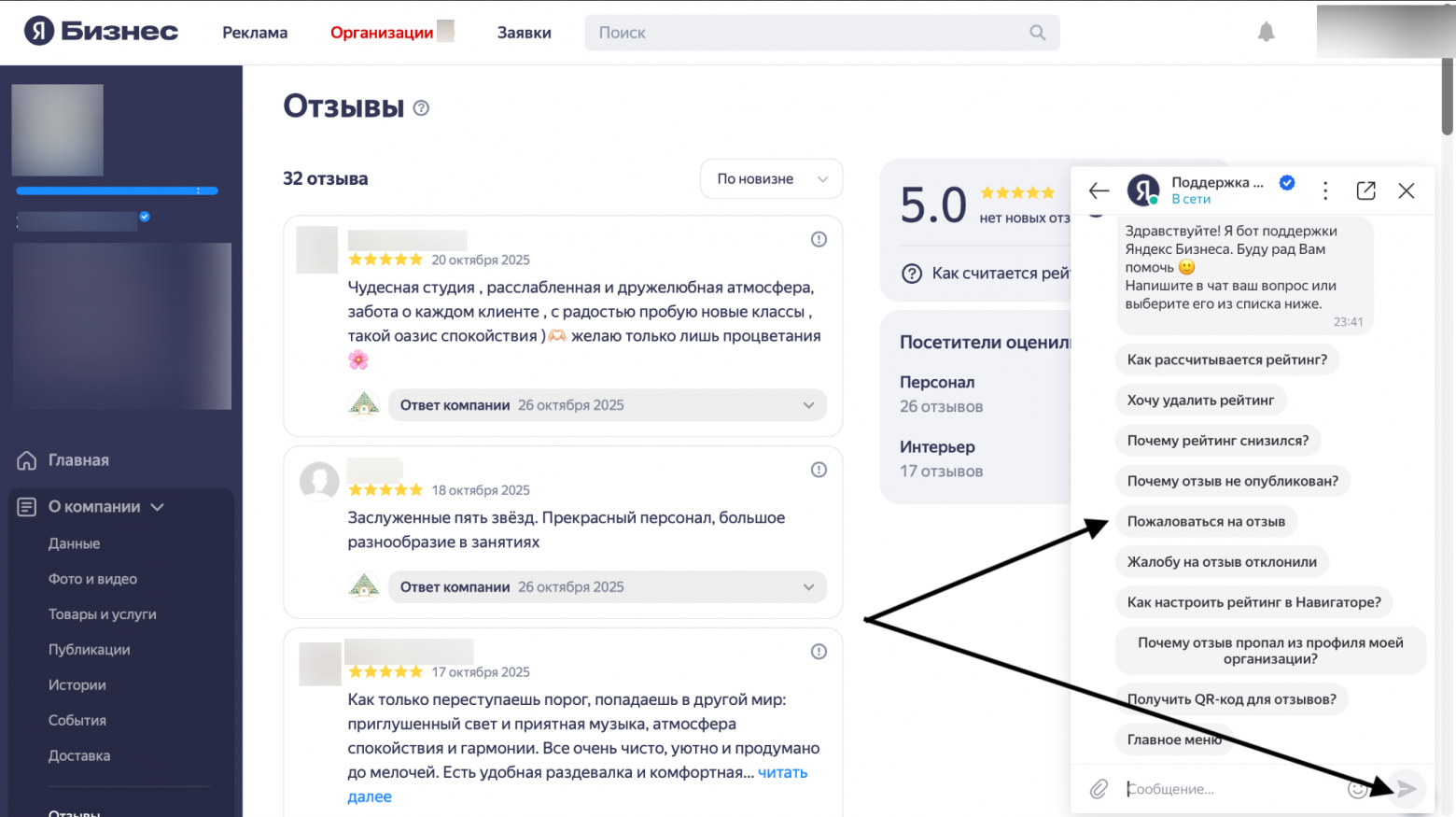Open info icon on 20 октября review
This screenshot has width=1456, height=817.
(x=819, y=240)
